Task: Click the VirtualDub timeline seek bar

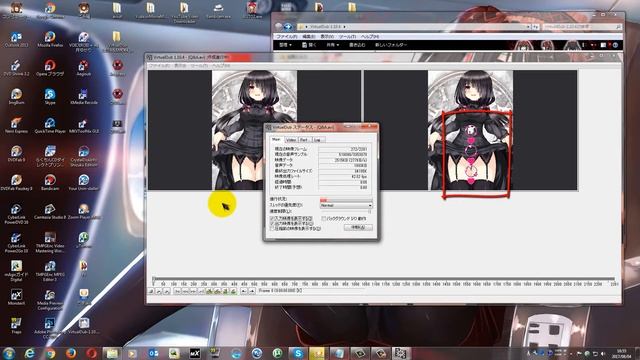Action: pyautogui.click(x=384, y=279)
